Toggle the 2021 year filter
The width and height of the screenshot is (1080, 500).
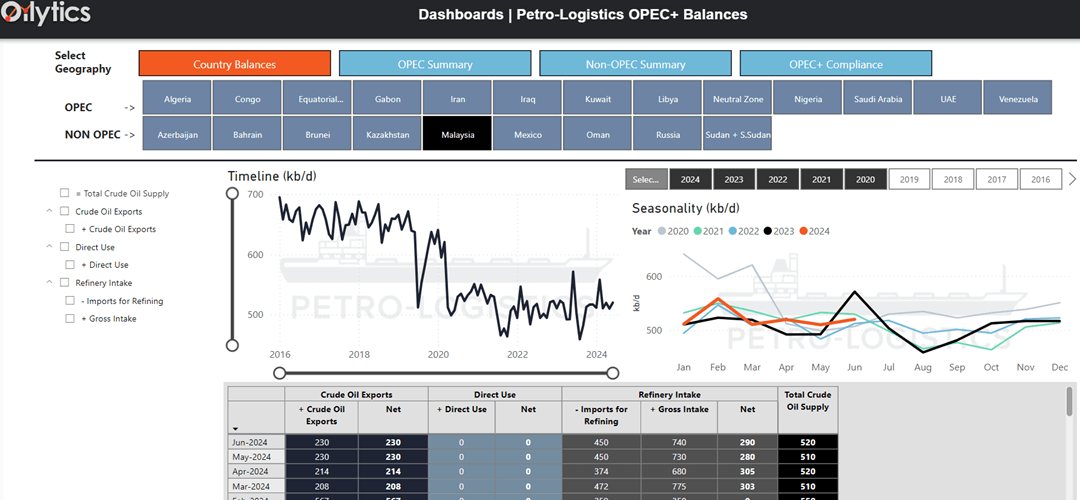tap(822, 179)
